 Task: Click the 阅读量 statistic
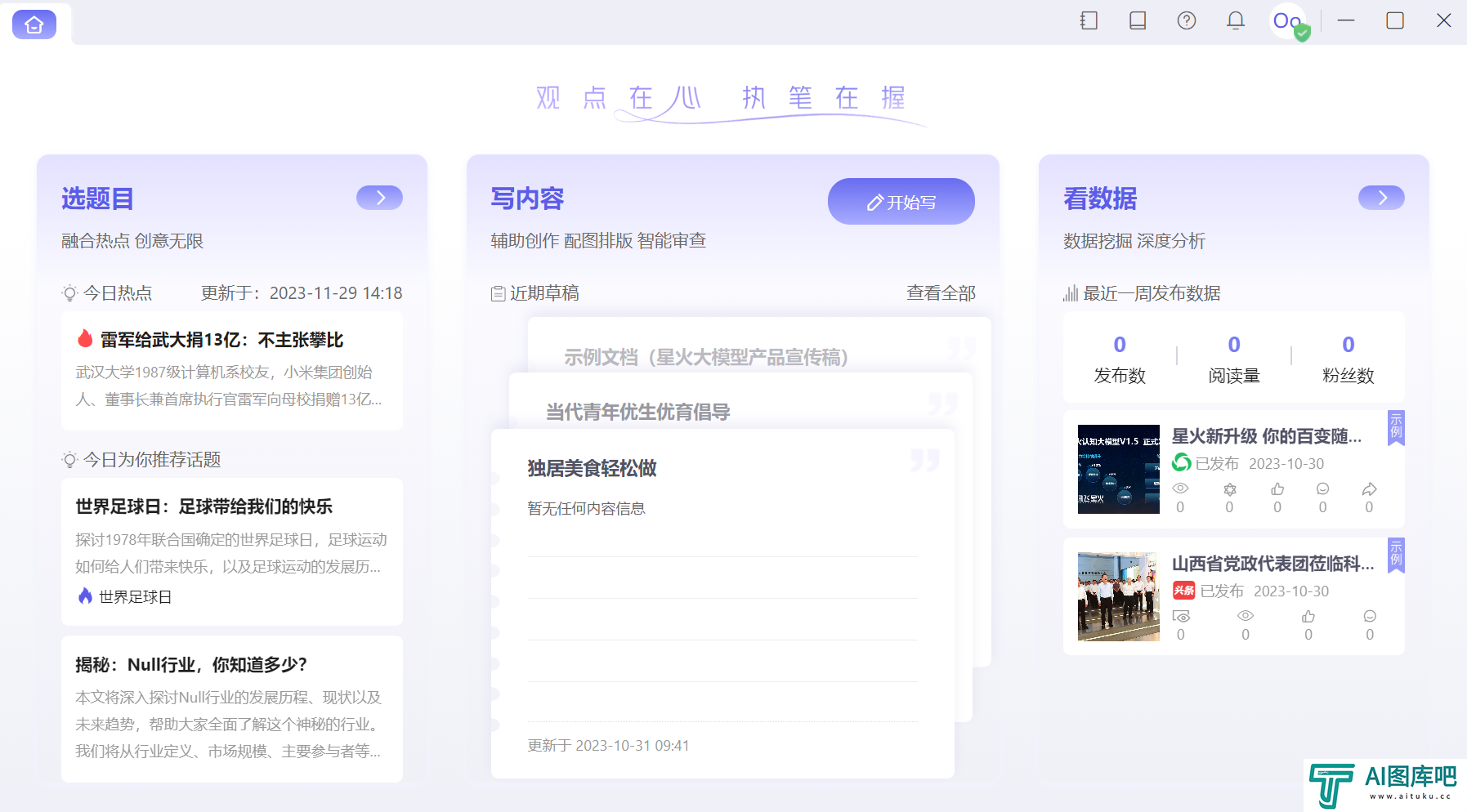pyautogui.click(x=1234, y=359)
